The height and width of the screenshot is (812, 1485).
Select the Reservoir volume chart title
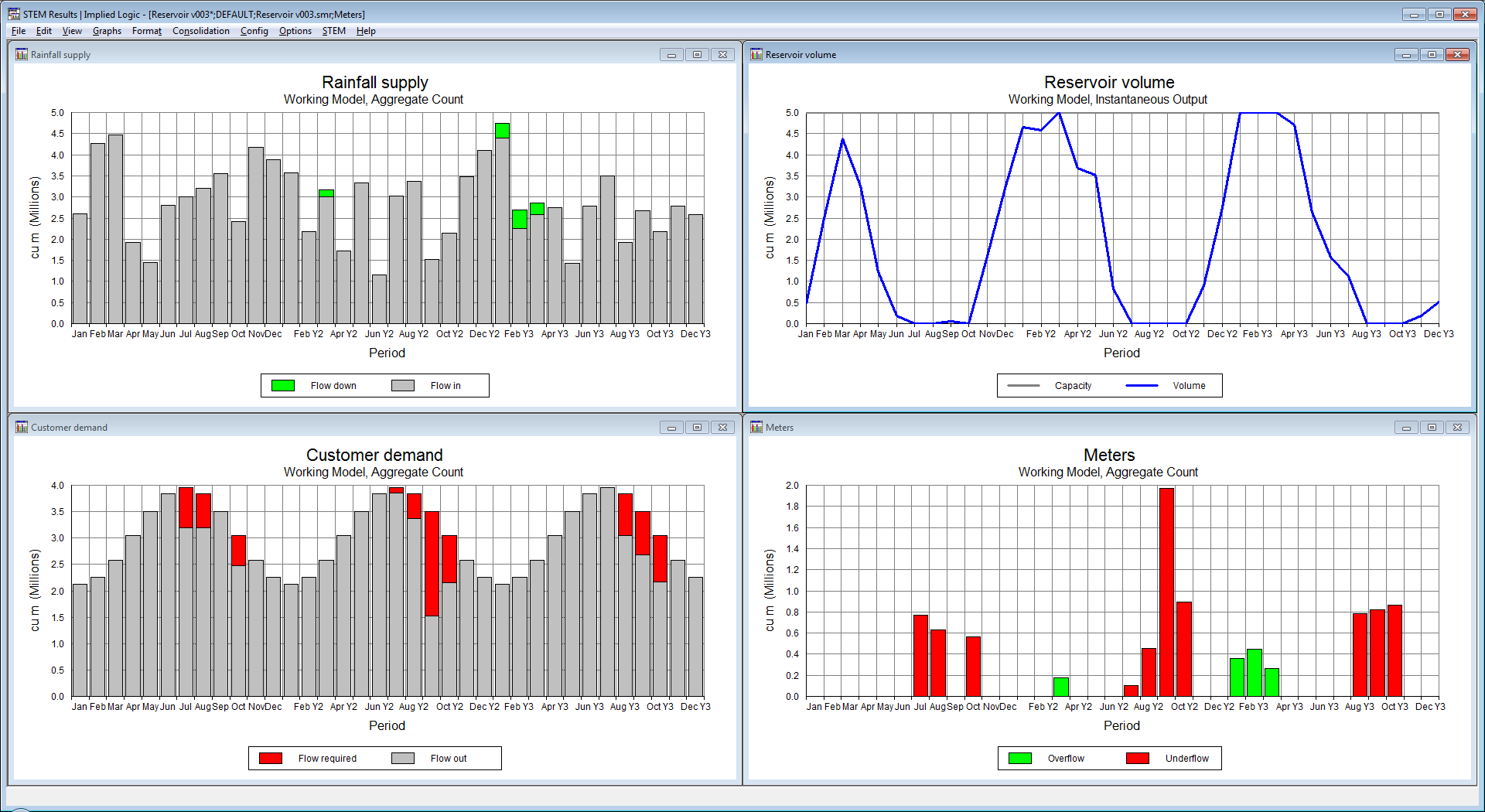(1109, 83)
